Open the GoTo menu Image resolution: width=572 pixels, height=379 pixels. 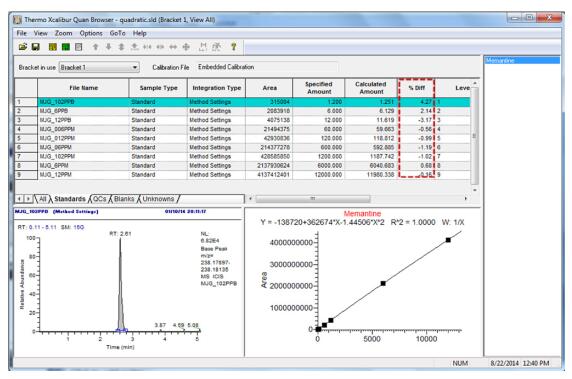[x=117, y=33]
